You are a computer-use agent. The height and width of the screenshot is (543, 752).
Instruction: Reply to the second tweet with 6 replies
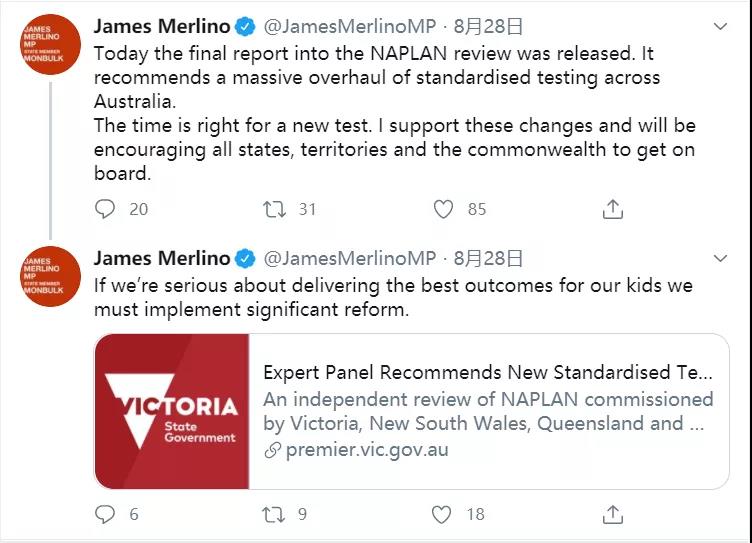pos(106,514)
